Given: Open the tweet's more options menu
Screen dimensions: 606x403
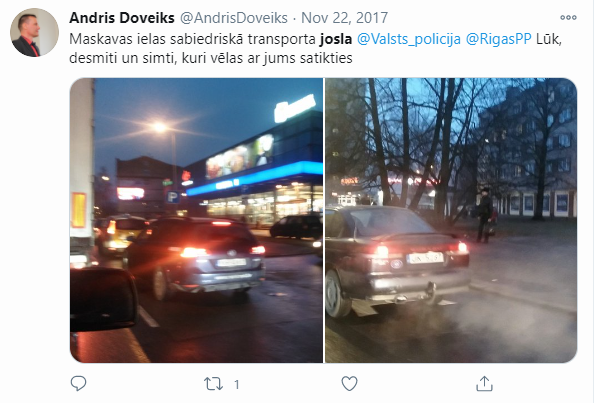Looking at the screenshot, I should coord(568,18).
